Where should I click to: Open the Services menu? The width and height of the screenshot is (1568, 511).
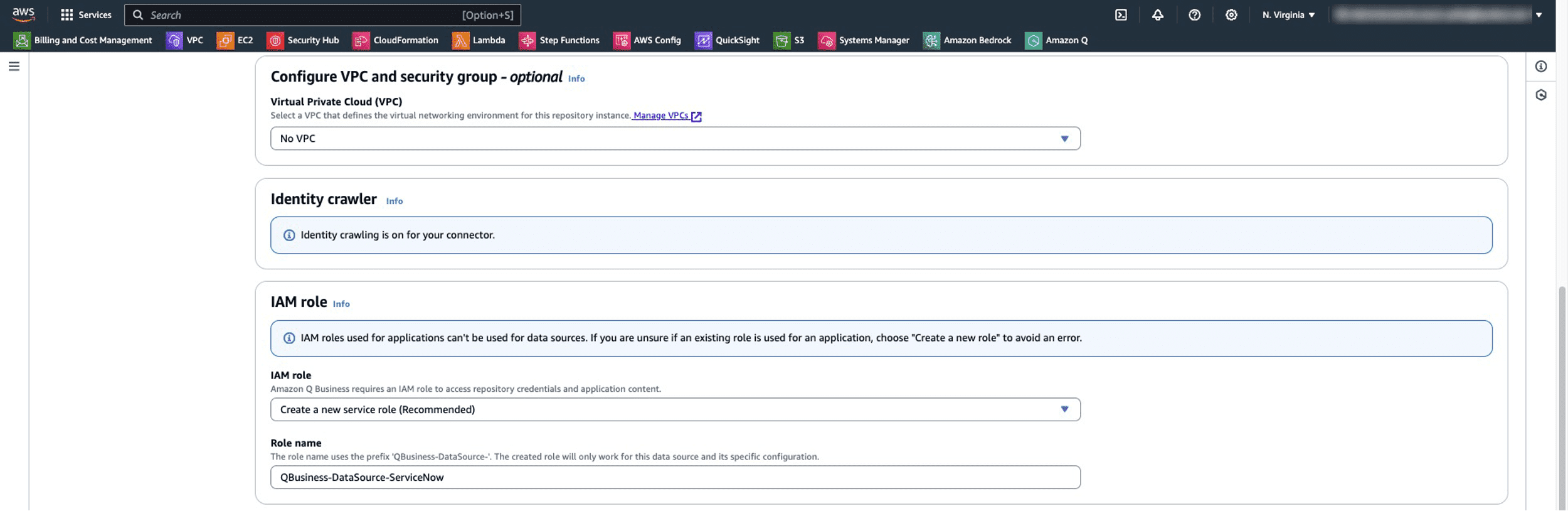(x=86, y=15)
